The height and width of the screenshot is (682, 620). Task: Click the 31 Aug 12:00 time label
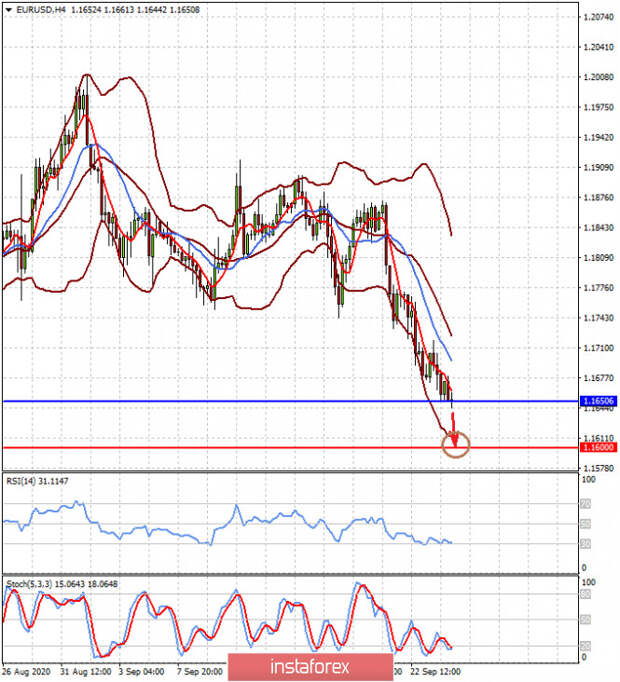86,672
